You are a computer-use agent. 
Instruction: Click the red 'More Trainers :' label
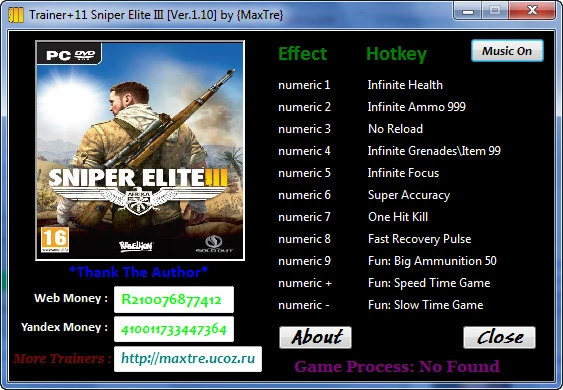(62, 358)
